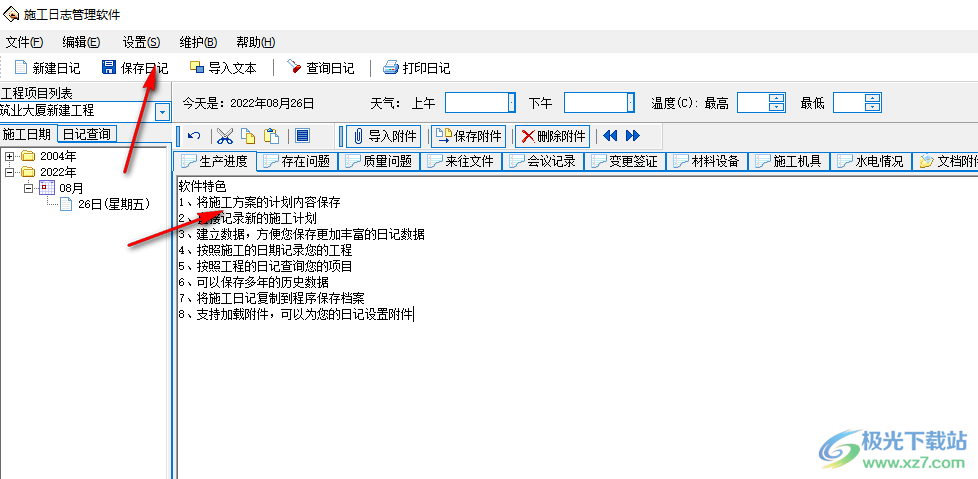Click line 6、可以保存多年的历史数据
Image resolution: width=978 pixels, height=479 pixels.
[x=253, y=283]
